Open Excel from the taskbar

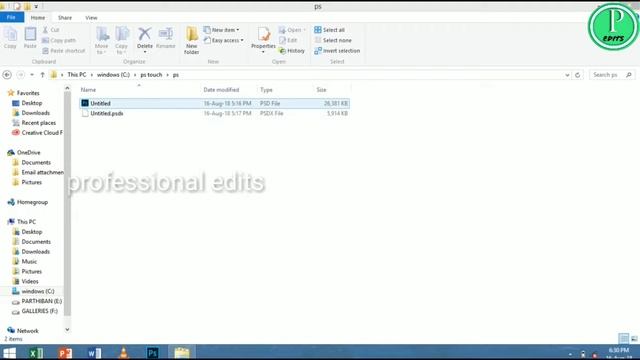coord(36,353)
